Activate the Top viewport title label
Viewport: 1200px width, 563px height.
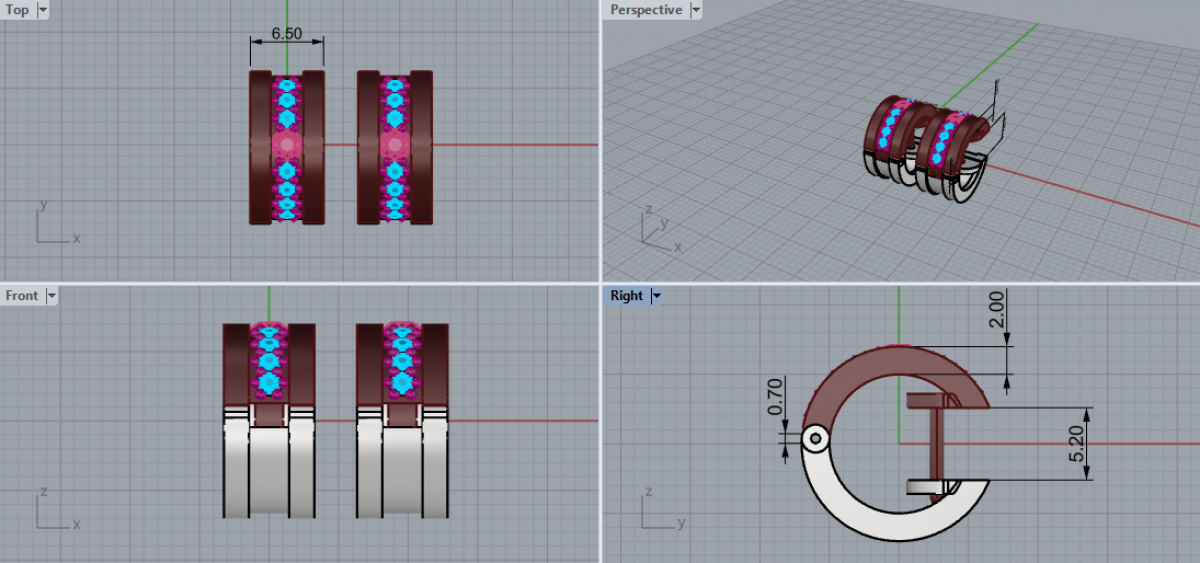pyautogui.click(x=17, y=10)
